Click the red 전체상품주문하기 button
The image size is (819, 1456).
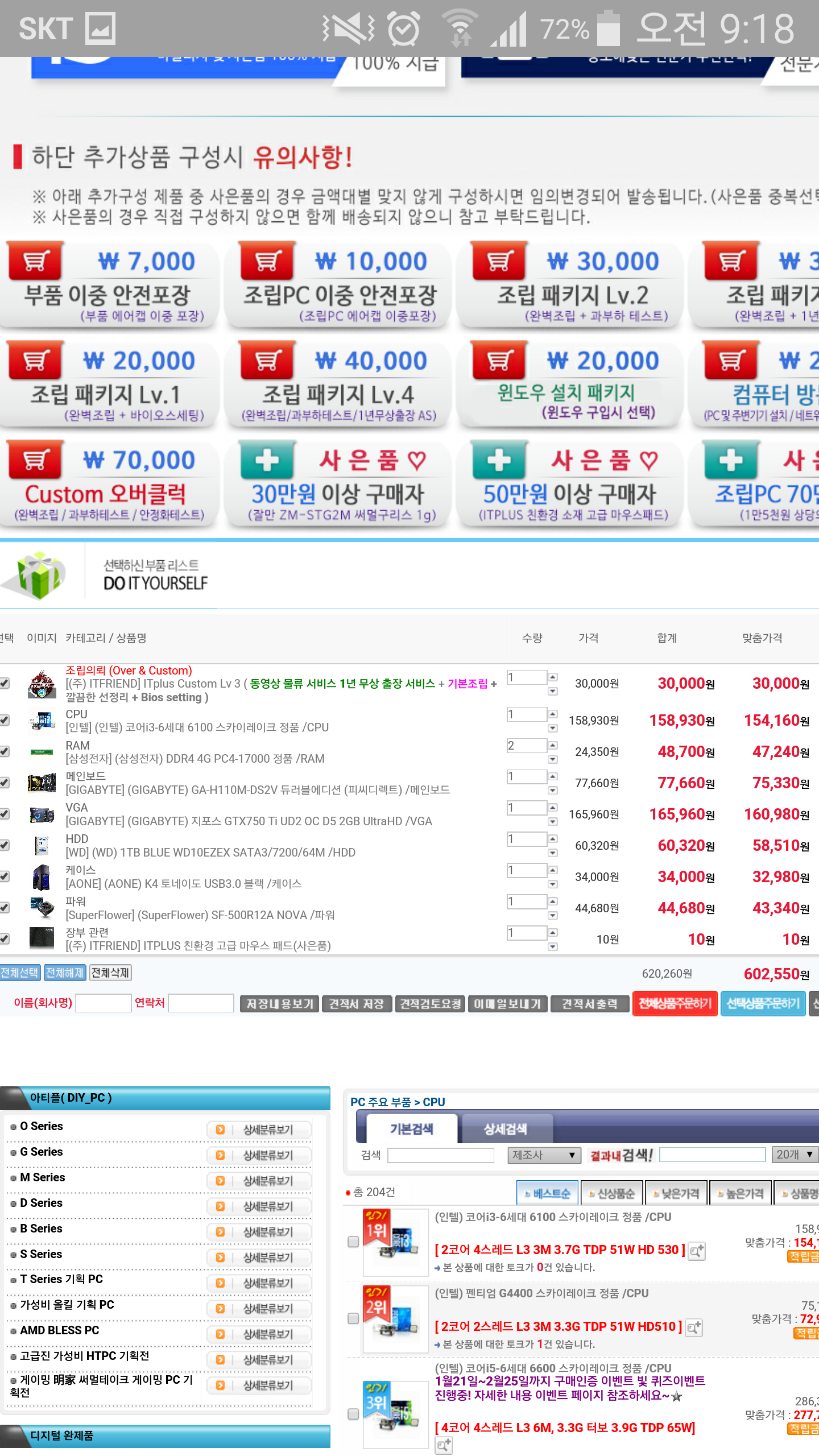(x=675, y=1003)
